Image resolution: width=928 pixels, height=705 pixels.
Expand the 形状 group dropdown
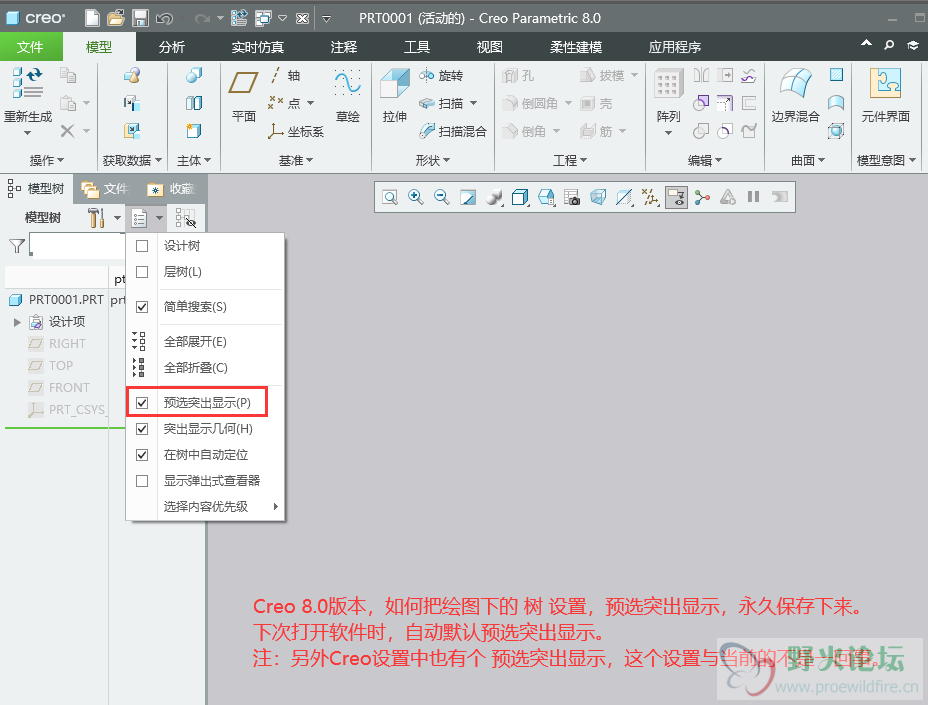click(x=433, y=160)
